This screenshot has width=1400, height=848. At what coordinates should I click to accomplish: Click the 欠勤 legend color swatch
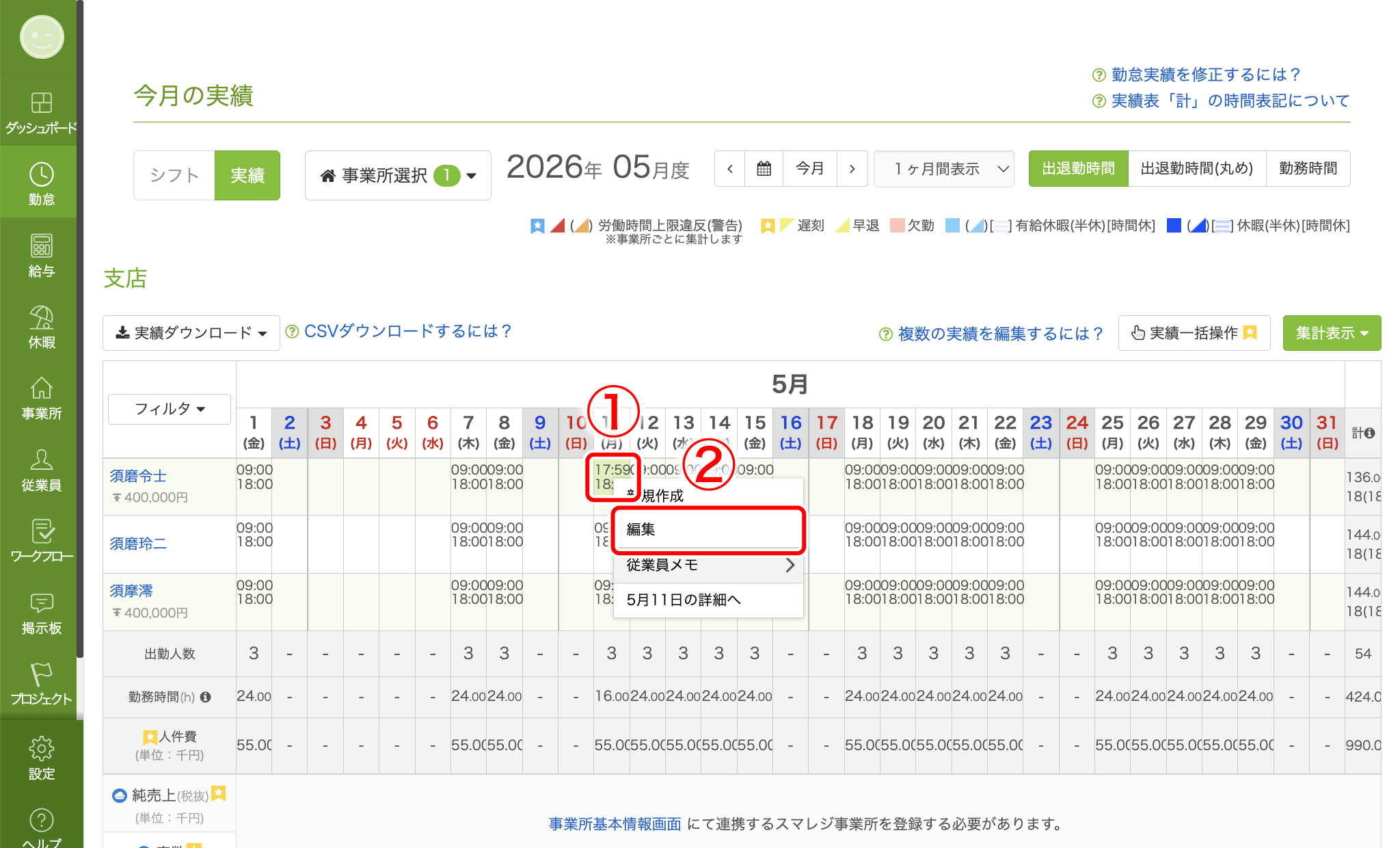[897, 226]
